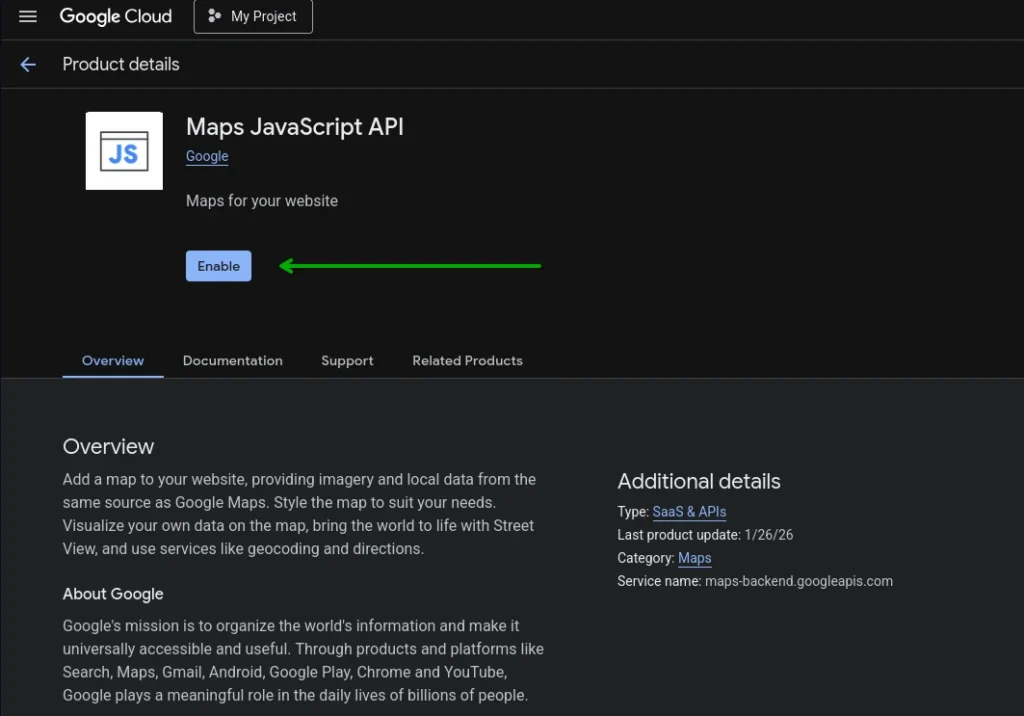Open the Google publisher link
The image size is (1024, 716).
[207, 156]
